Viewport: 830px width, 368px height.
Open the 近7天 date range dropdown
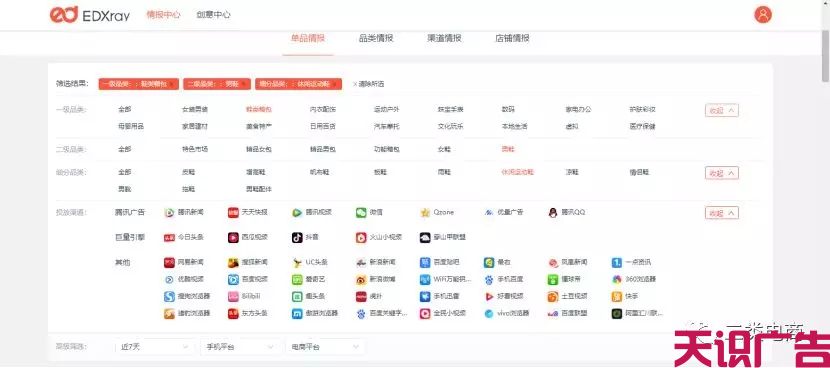pos(155,347)
